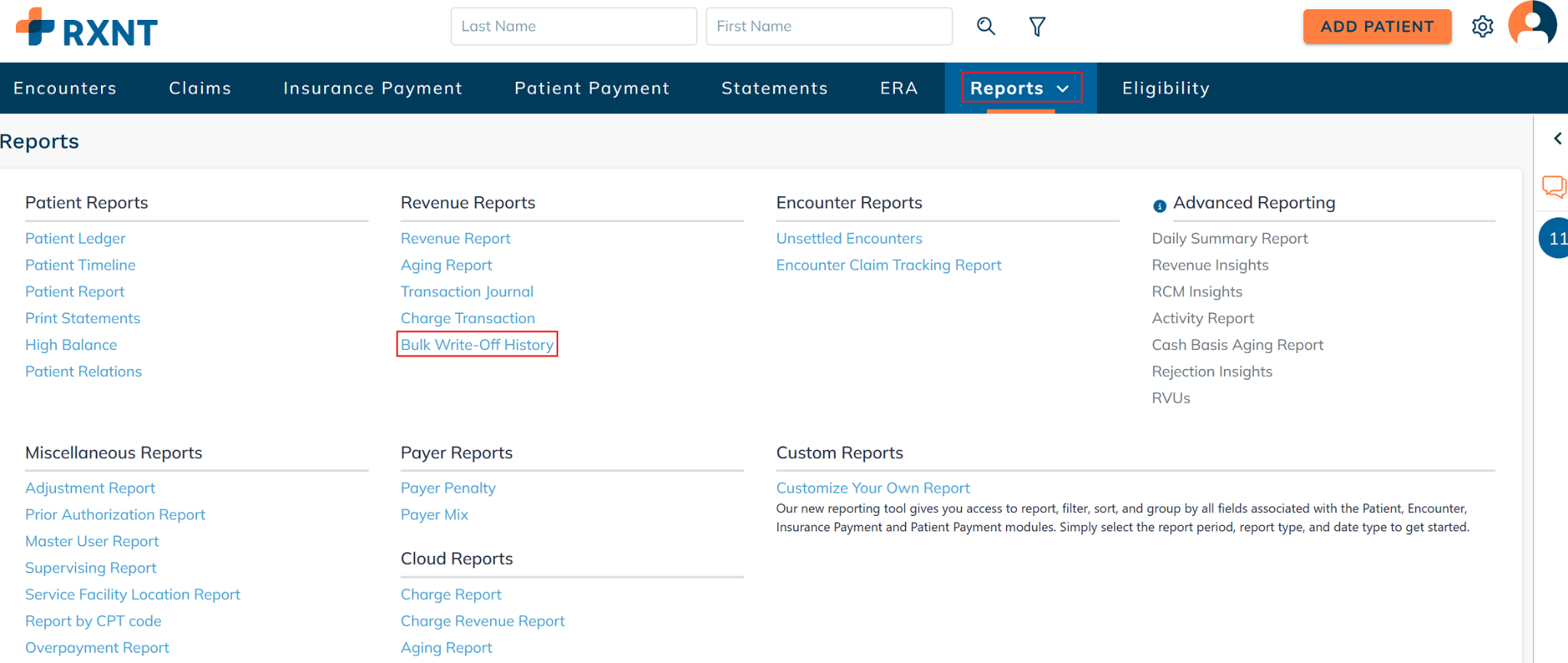Open the Claims menu tab
The image size is (1568, 663).
(x=200, y=88)
